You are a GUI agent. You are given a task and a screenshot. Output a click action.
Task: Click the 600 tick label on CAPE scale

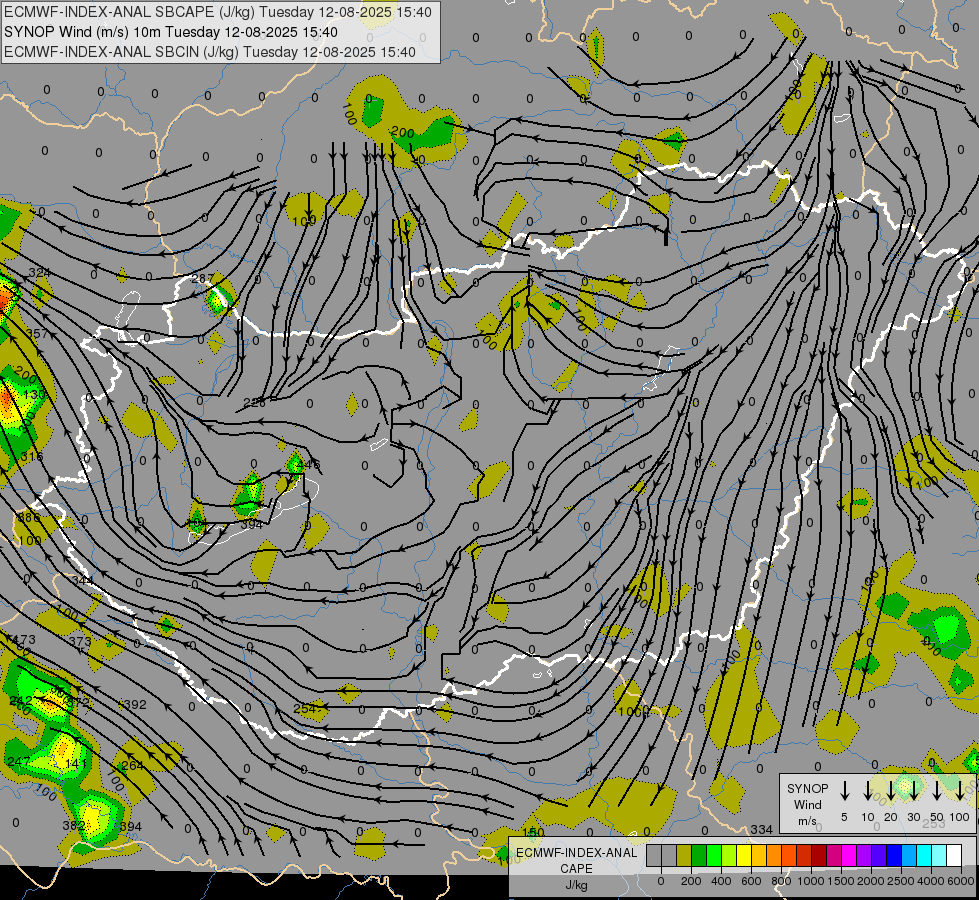tap(751, 881)
